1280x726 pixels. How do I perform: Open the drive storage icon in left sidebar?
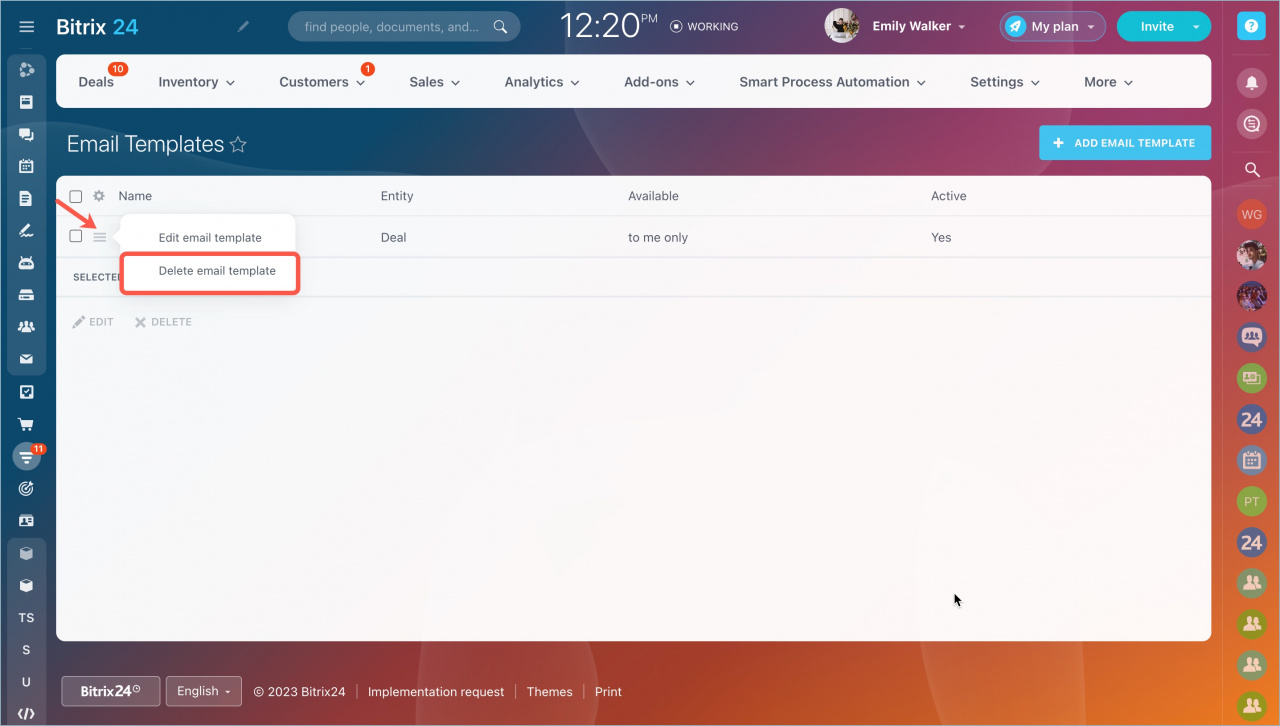click(x=27, y=295)
